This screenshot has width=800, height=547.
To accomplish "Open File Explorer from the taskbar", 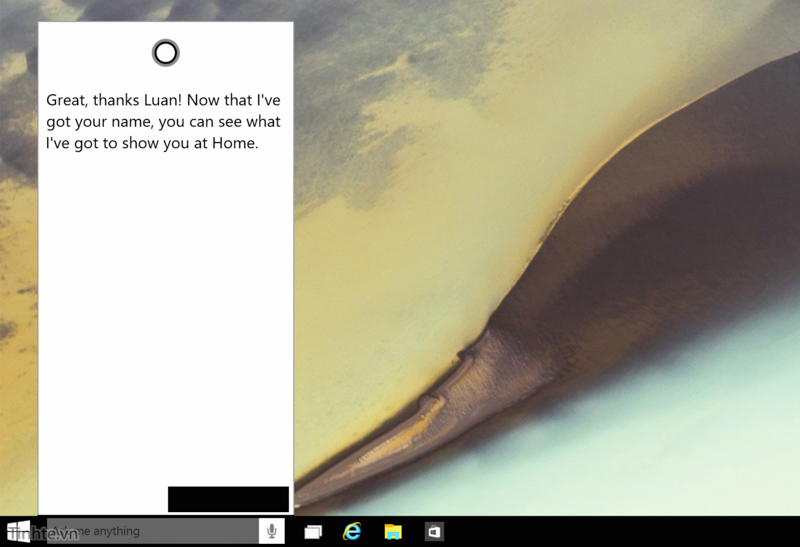I will 393,532.
